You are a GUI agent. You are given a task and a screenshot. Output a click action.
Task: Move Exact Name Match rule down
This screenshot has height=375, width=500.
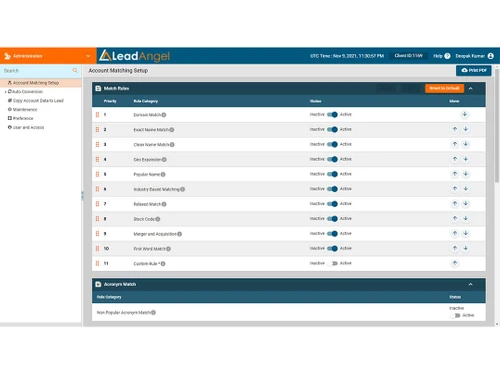466,129
